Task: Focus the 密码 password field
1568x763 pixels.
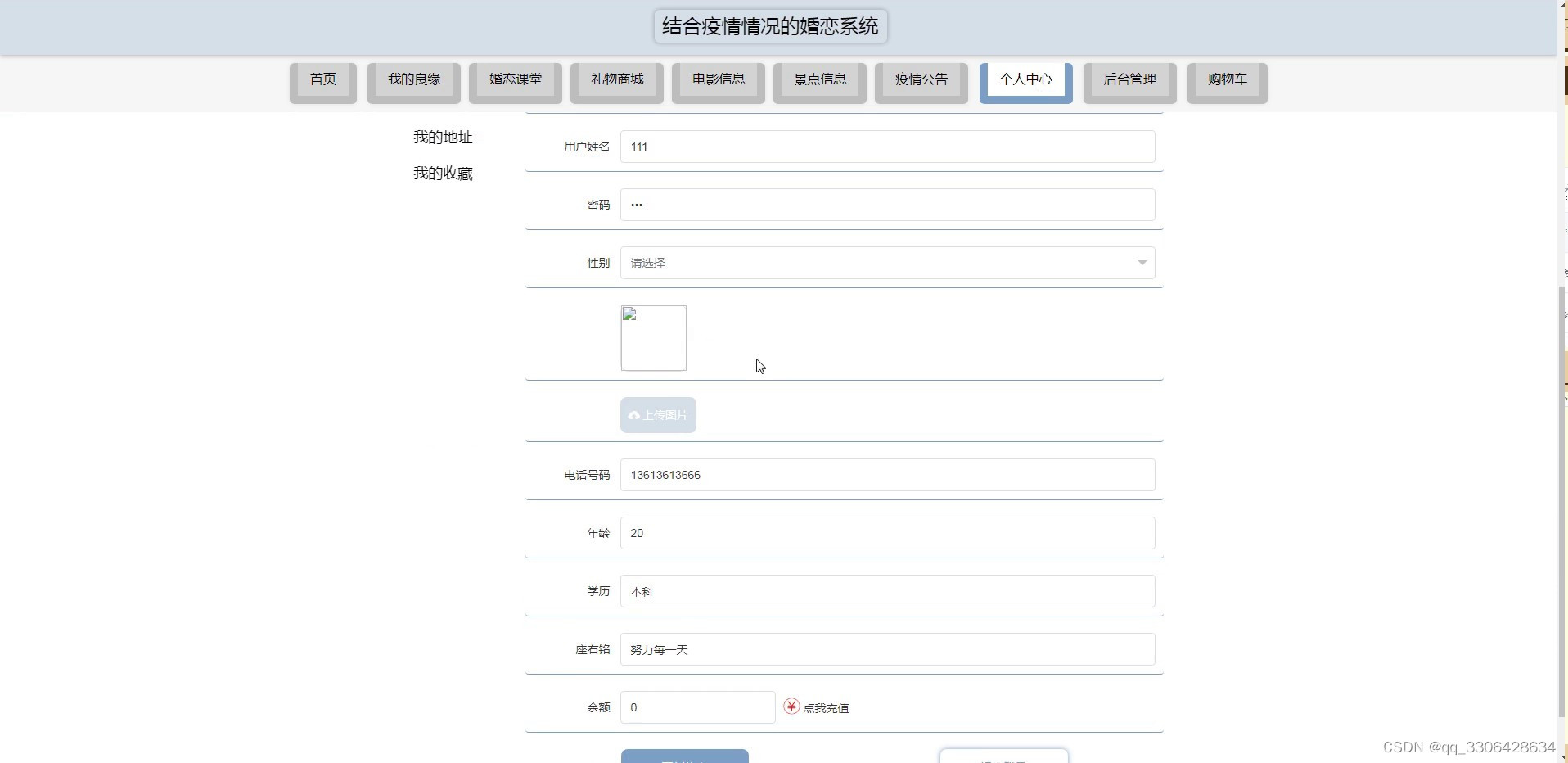Action: click(888, 205)
